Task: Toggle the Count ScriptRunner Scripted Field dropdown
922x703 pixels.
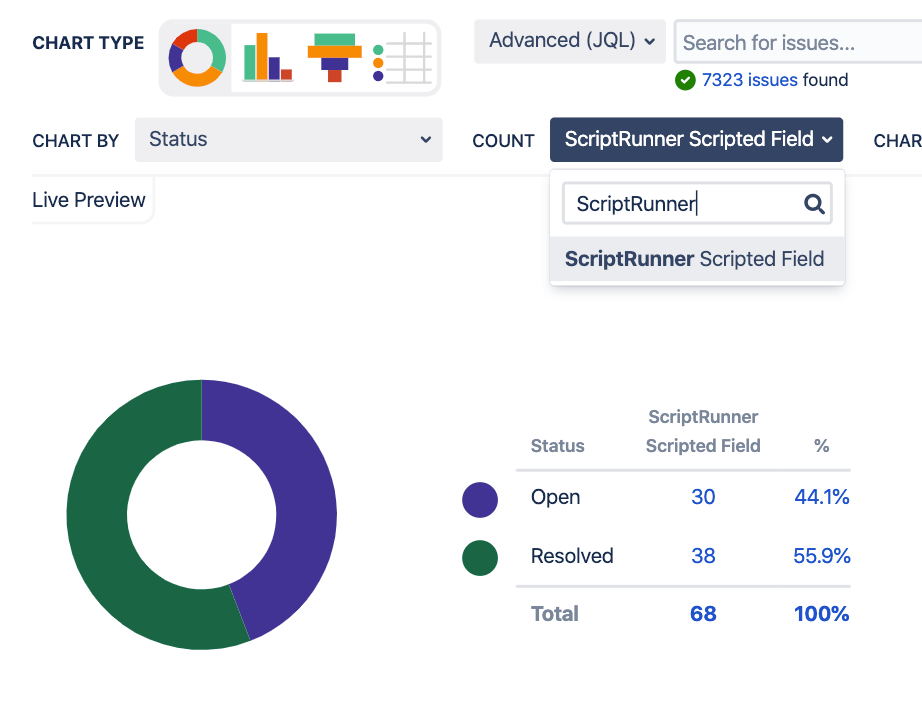Action: pos(696,140)
